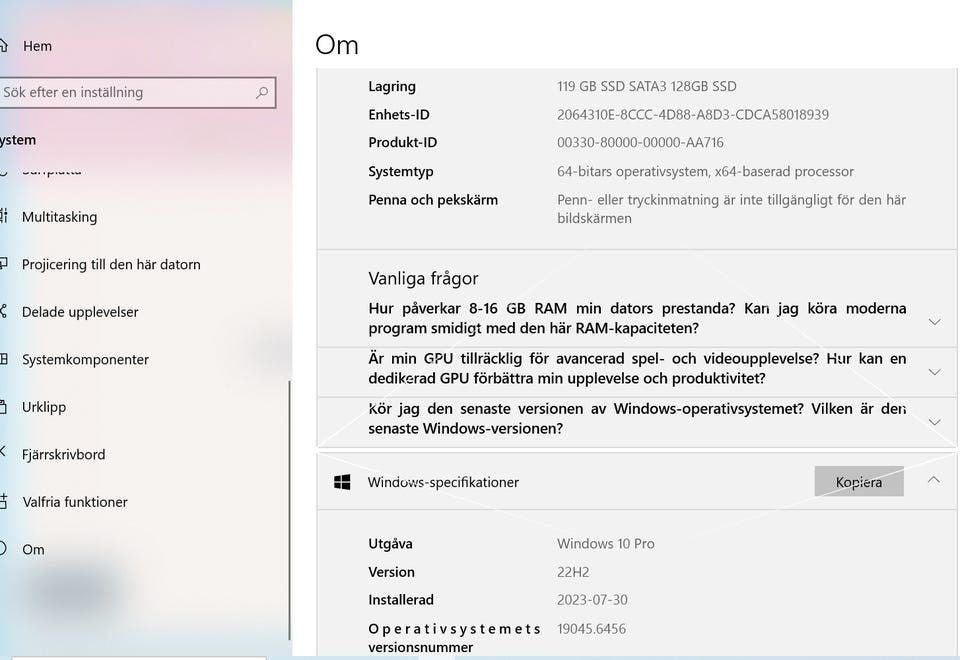Select the Systemkomponenter icon
The height and width of the screenshot is (660, 960).
tap(4, 359)
